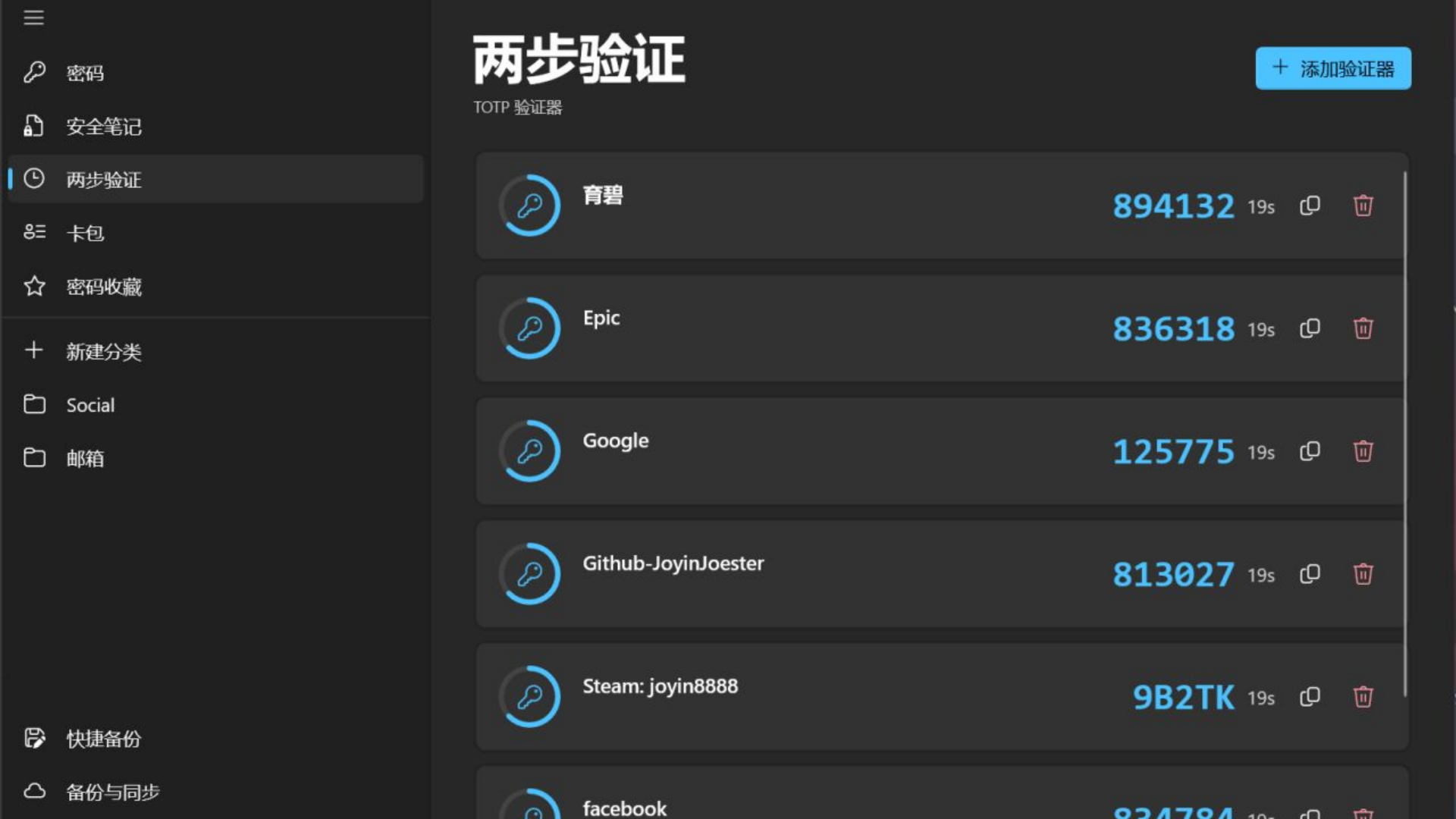
Task: Select the 两步验证 sidebar item
Action: pos(215,179)
